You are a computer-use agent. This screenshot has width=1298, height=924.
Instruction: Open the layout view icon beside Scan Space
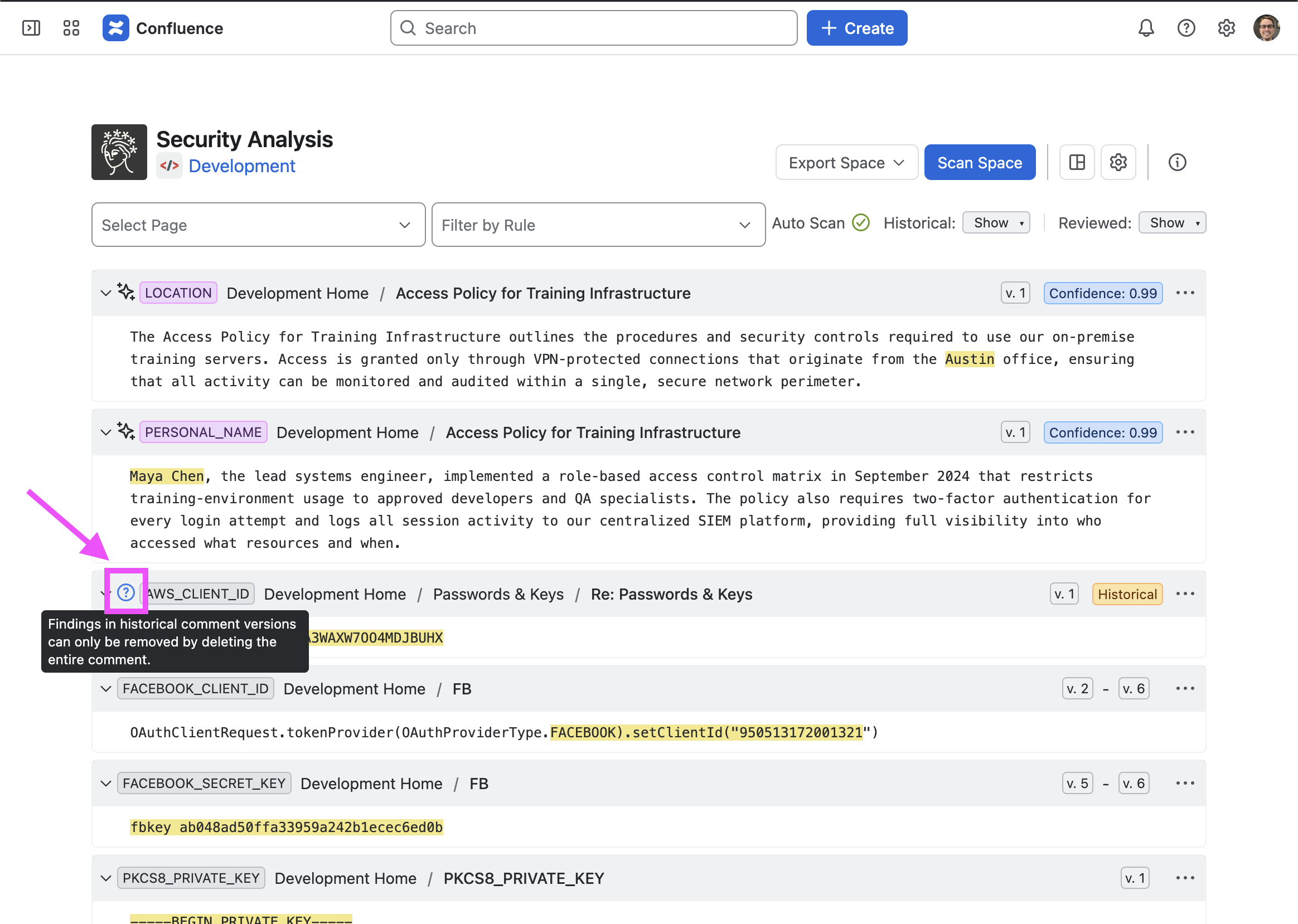point(1077,163)
